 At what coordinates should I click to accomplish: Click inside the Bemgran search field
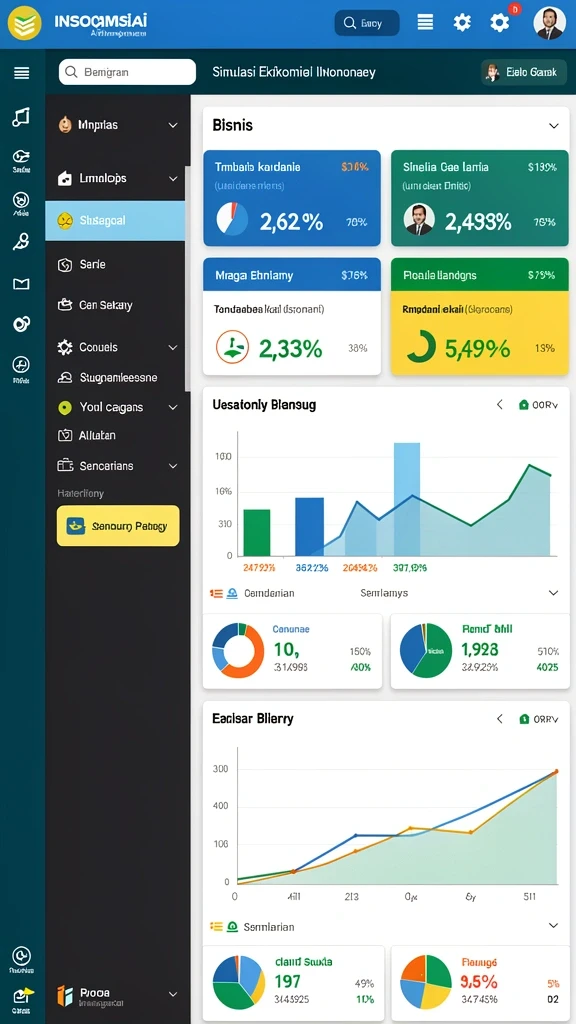click(x=127, y=72)
